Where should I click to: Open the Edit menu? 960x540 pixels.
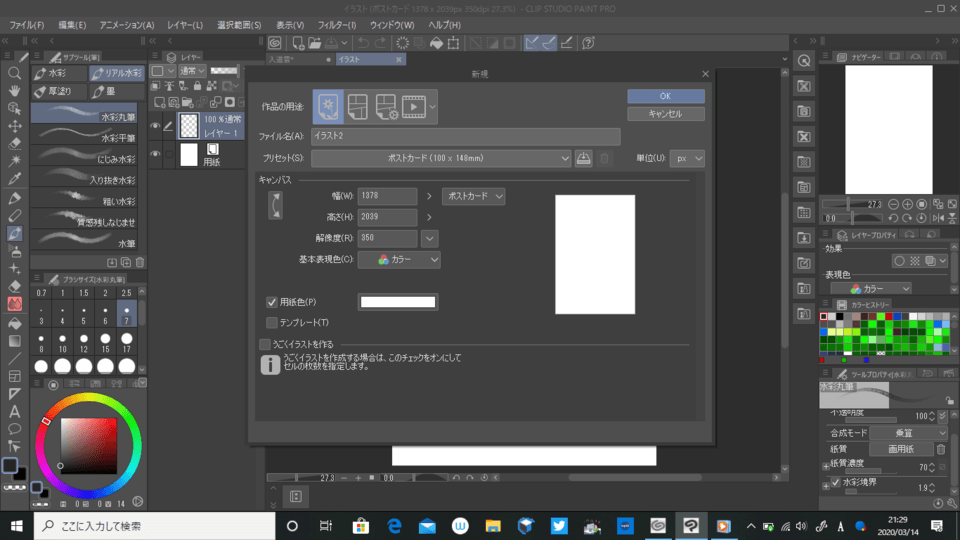[x=72, y=25]
